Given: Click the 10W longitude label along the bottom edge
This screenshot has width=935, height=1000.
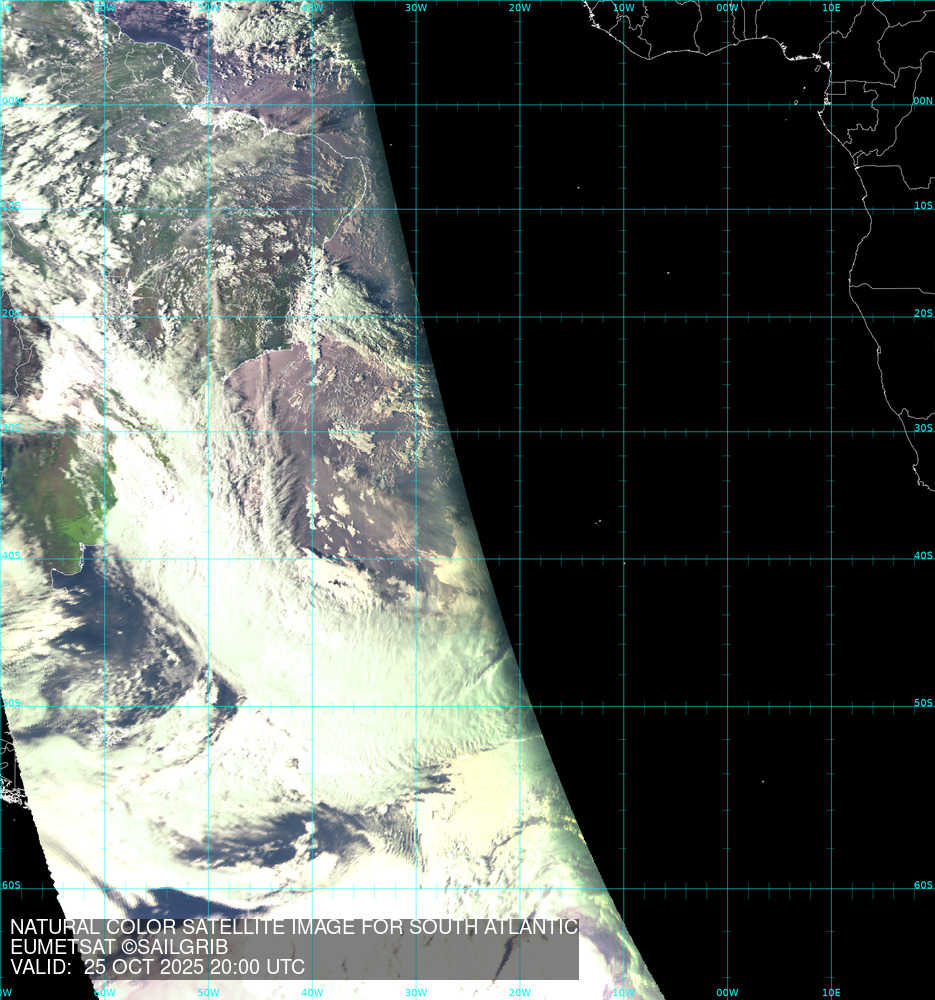Looking at the screenshot, I should (x=623, y=993).
